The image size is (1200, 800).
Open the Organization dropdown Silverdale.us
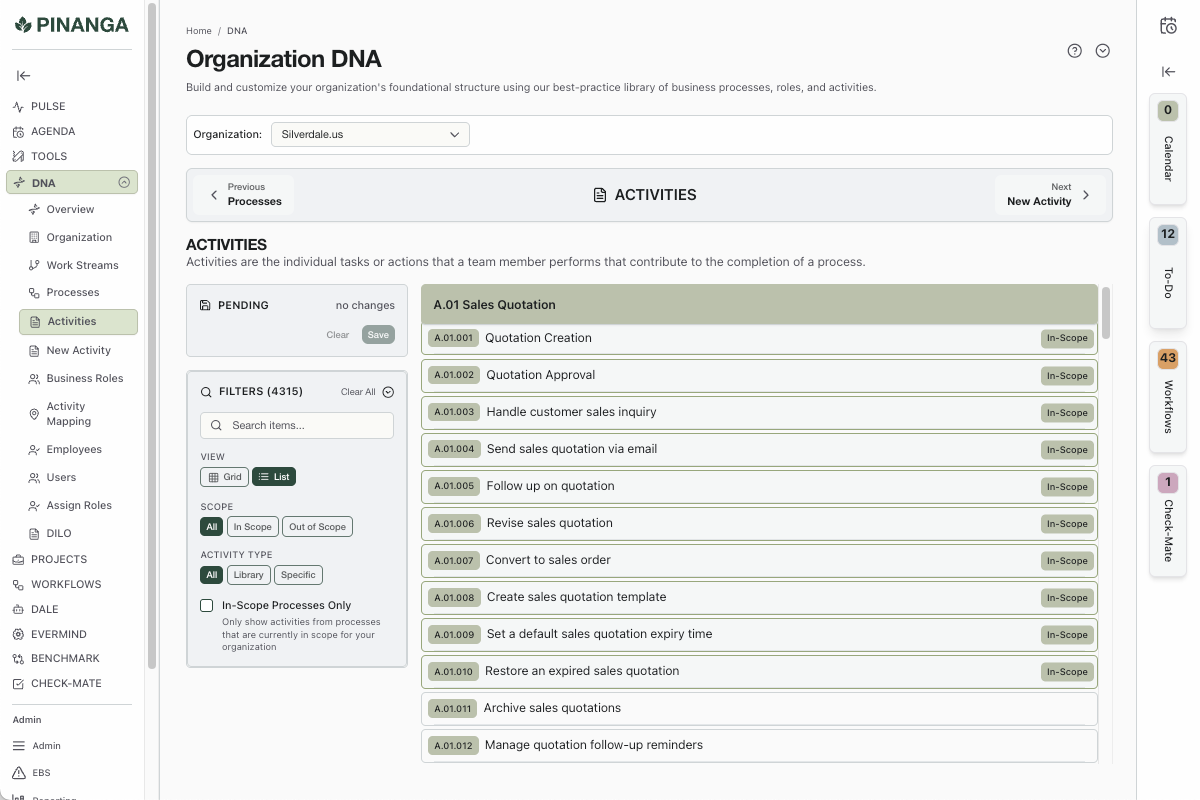coord(370,134)
